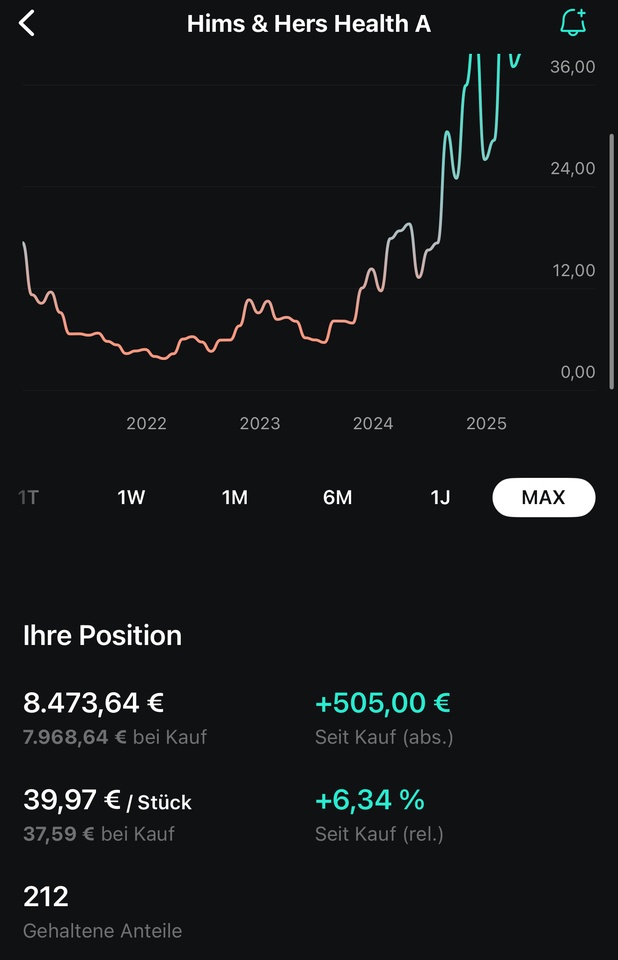Tap the 36,00 price axis label
Image resolution: width=618 pixels, height=960 pixels.
tap(573, 67)
